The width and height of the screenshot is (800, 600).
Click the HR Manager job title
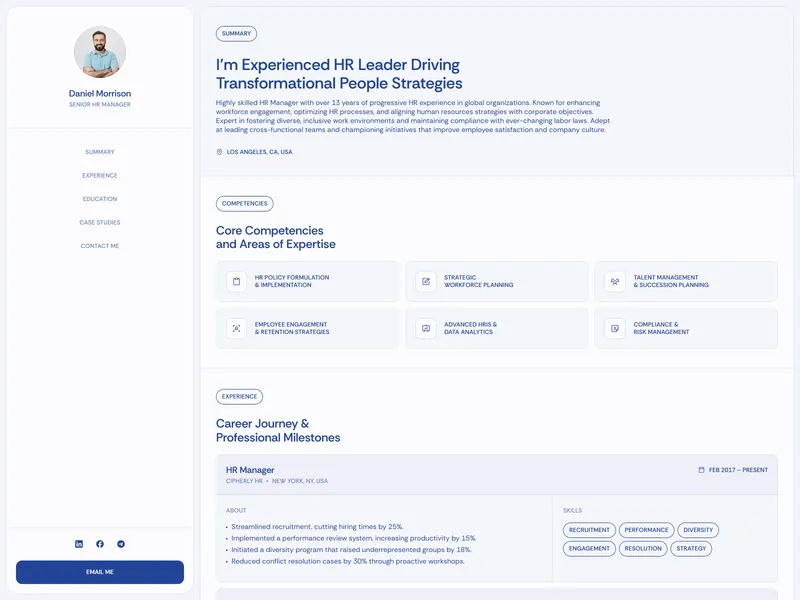pyautogui.click(x=250, y=470)
